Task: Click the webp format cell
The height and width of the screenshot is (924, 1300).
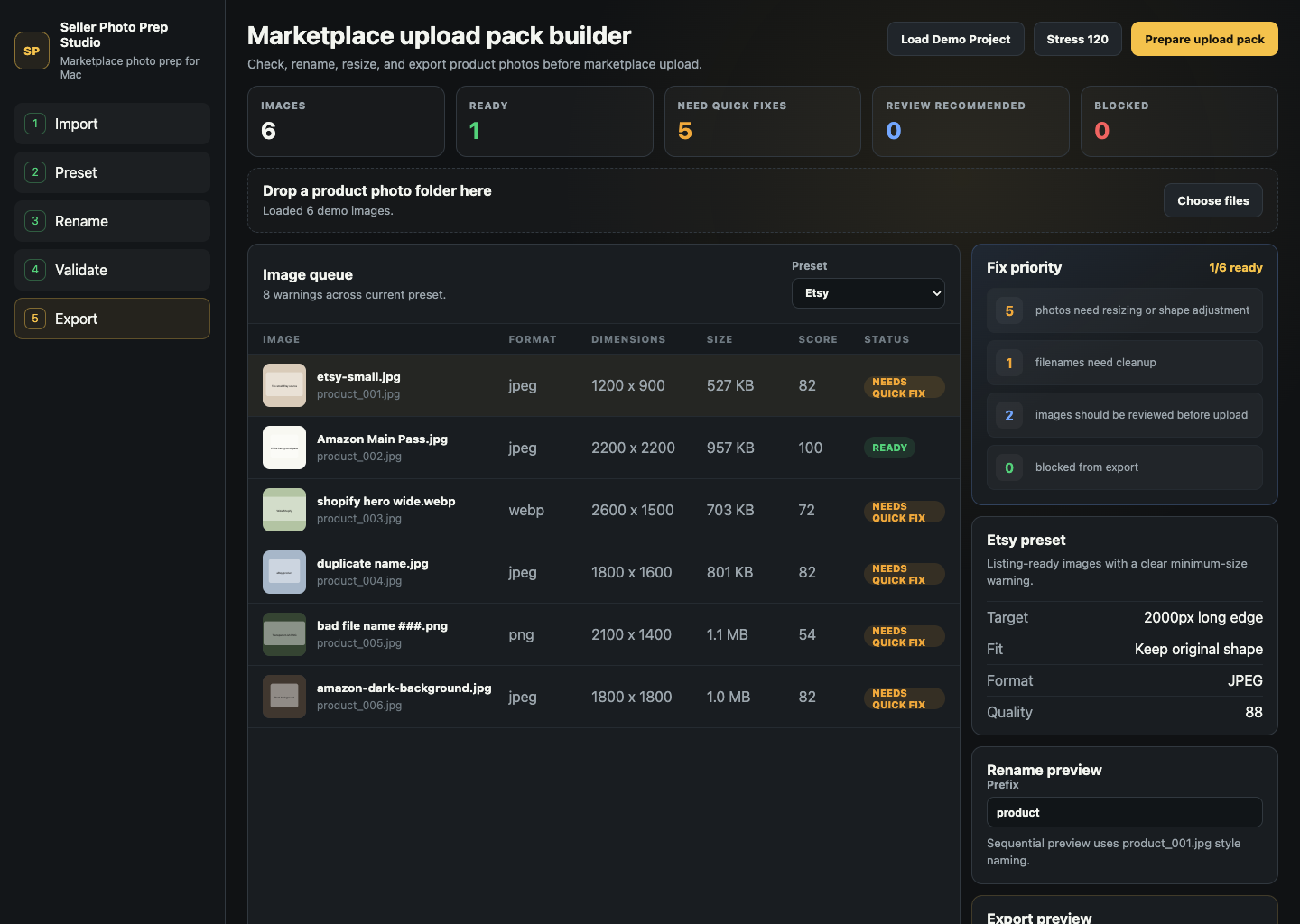Action: click(x=526, y=510)
